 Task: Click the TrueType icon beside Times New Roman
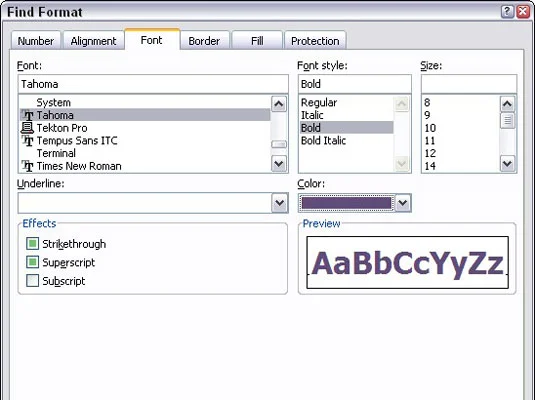pyautogui.click(x=28, y=166)
